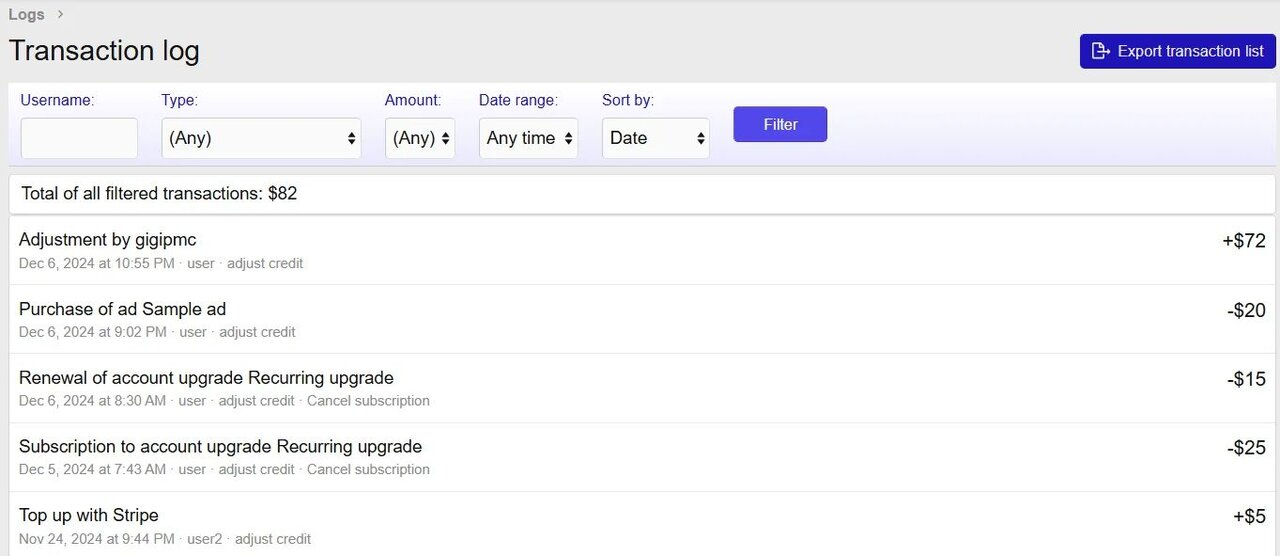Viewport: 1280px width, 556px height.
Task: Open the Logs breadcrumb link
Action: click(x=26, y=14)
